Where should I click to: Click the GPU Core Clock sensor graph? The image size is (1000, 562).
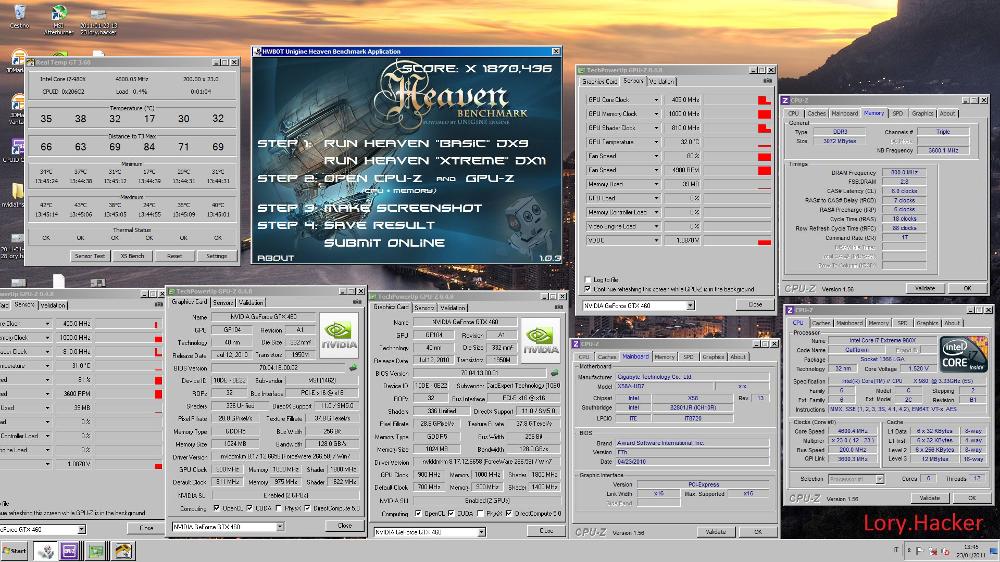click(x=737, y=100)
